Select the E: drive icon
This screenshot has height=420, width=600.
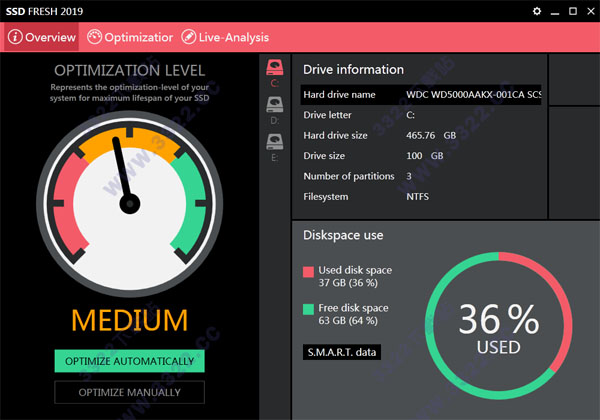tap(274, 142)
